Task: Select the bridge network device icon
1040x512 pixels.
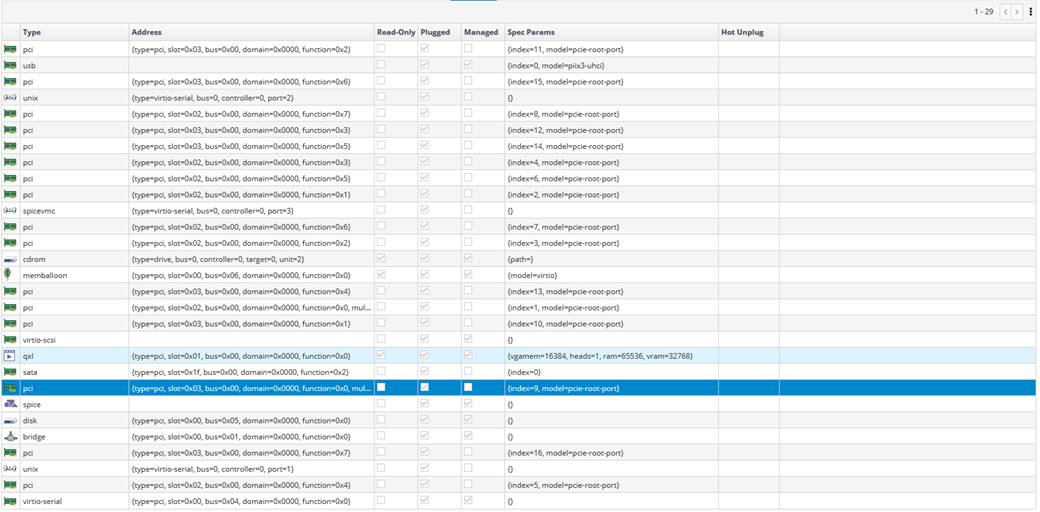Action: pyautogui.click(x=10, y=437)
